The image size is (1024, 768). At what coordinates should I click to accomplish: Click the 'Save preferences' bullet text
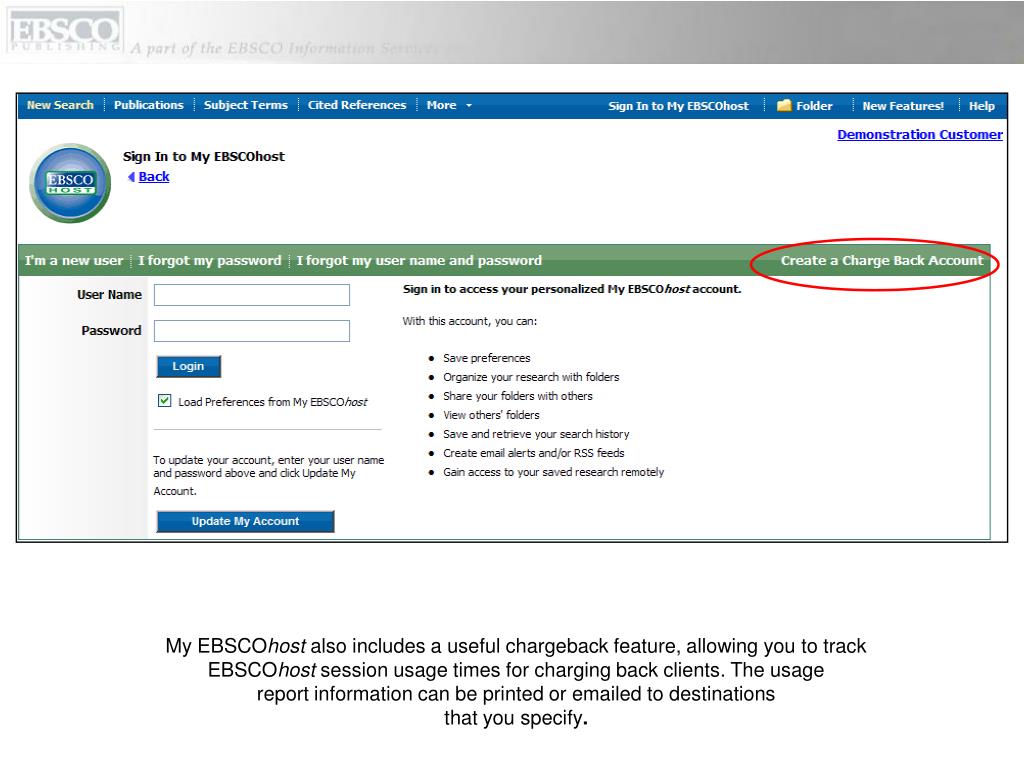tap(487, 358)
